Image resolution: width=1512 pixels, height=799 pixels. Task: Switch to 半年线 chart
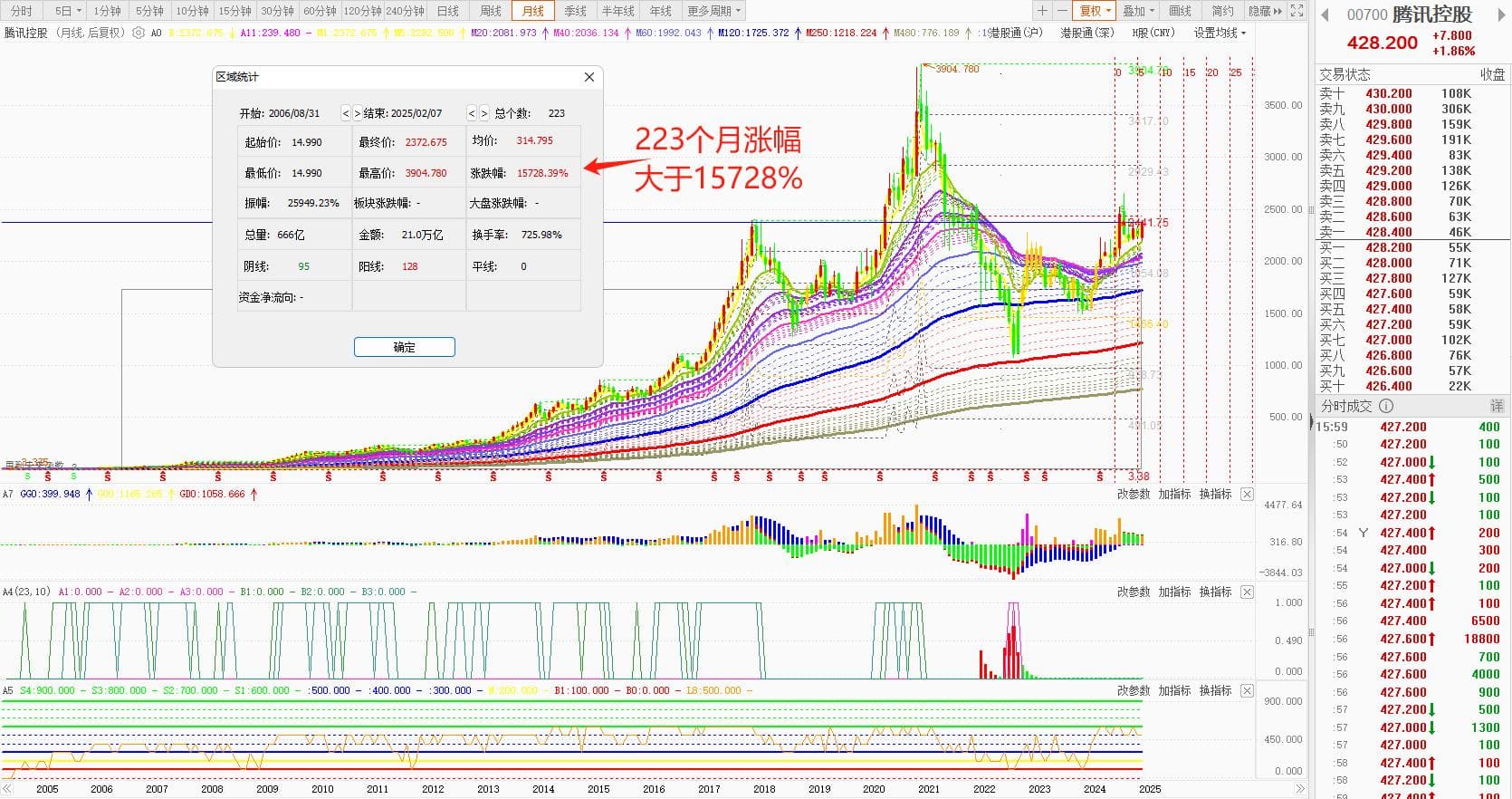(617, 11)
